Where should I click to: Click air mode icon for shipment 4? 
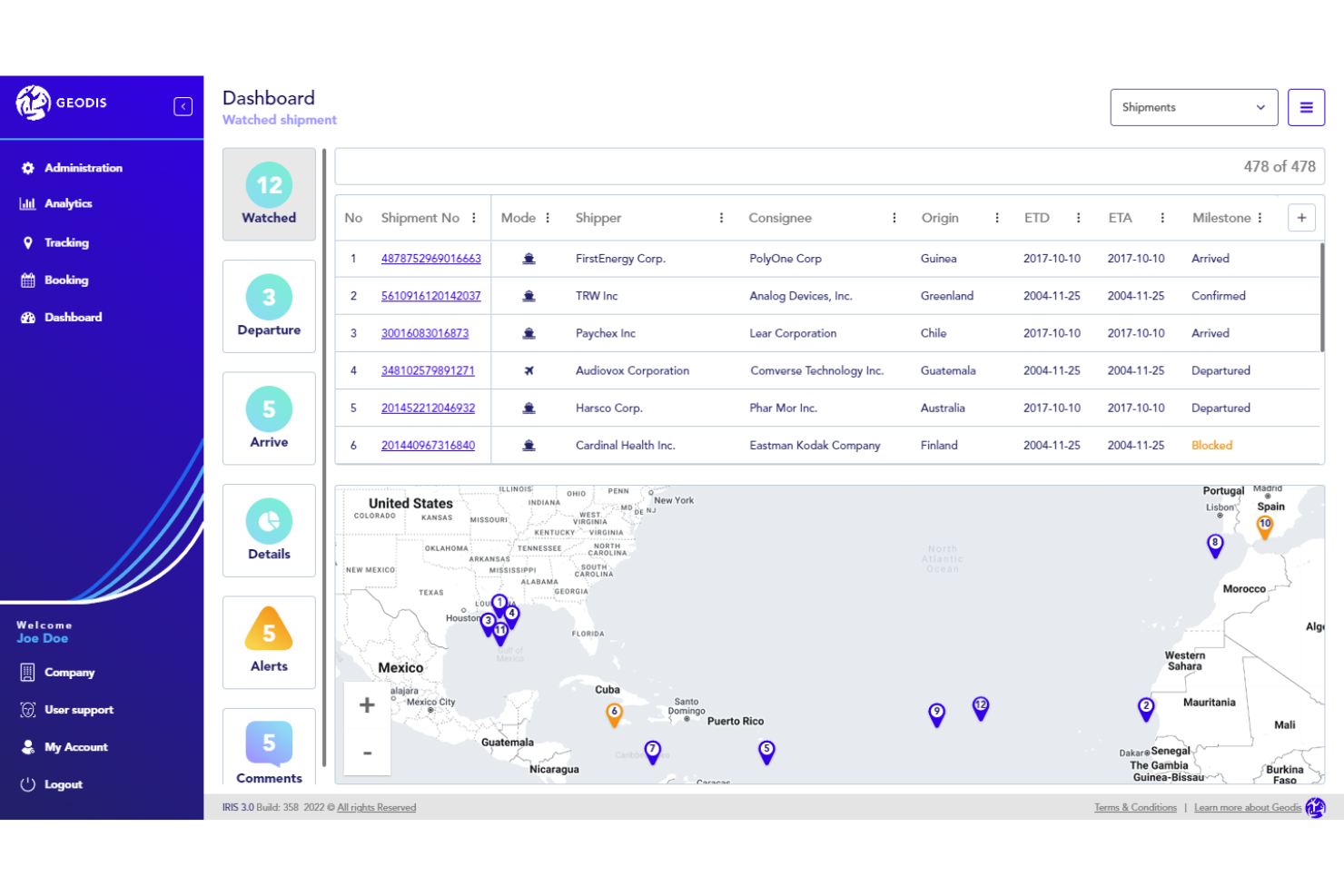point(529,370)
